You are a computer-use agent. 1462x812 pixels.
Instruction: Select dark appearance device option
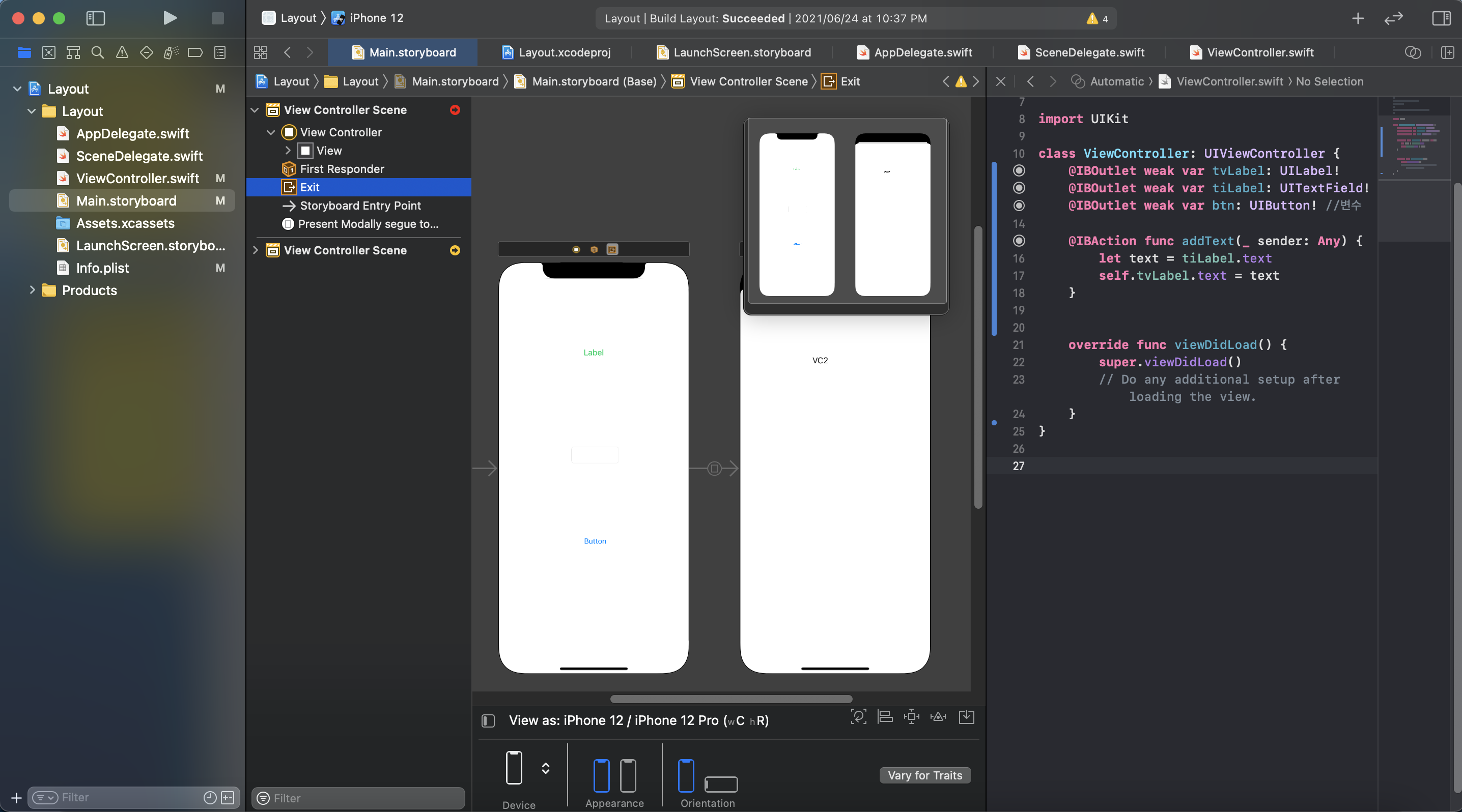[628, 775]
